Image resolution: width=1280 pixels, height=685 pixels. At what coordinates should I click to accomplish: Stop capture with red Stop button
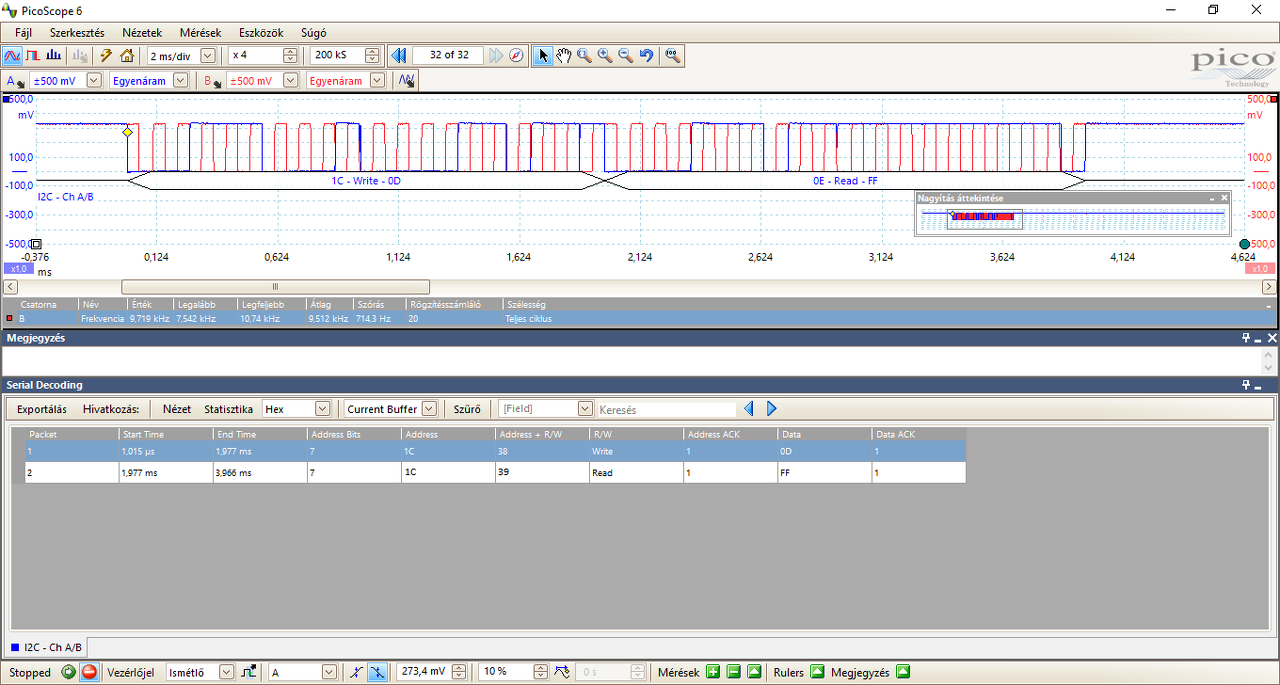point(89,672)
